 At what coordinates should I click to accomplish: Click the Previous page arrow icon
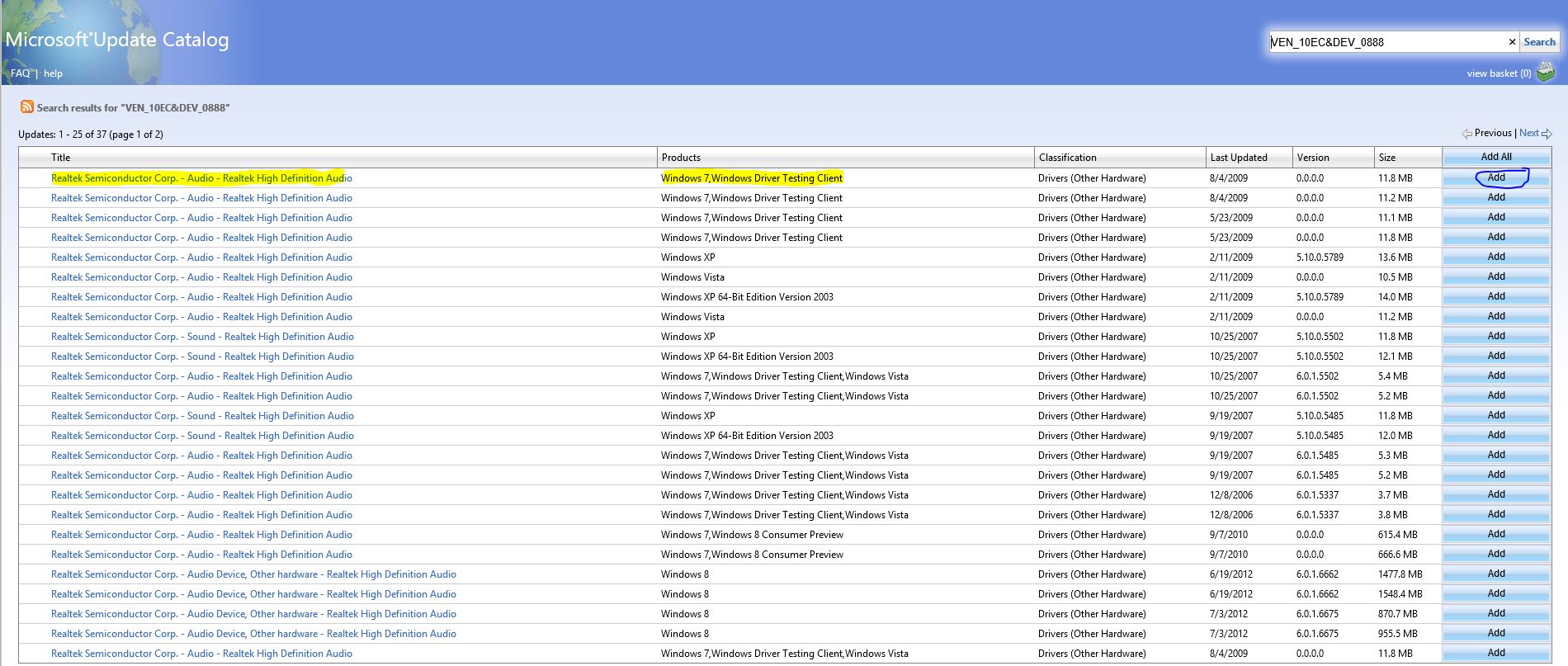coord(1466,134)
